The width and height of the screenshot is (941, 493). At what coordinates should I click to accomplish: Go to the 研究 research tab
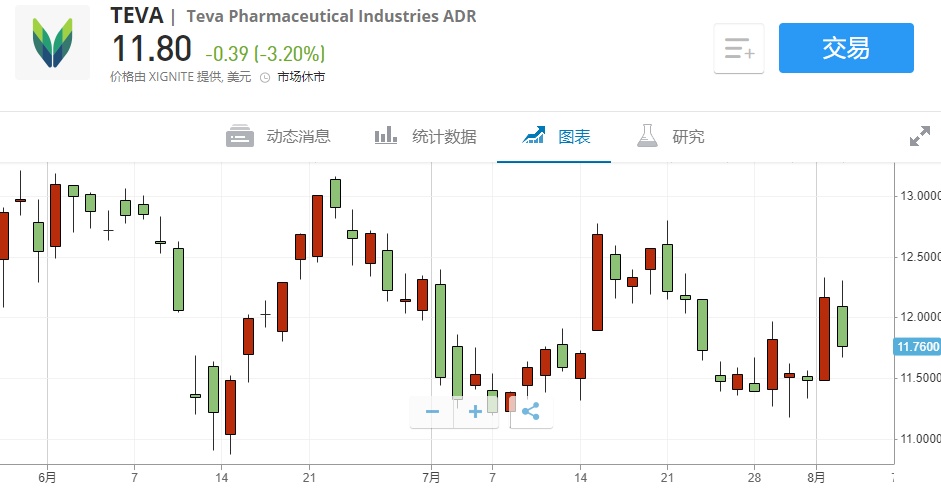[671, 137]
